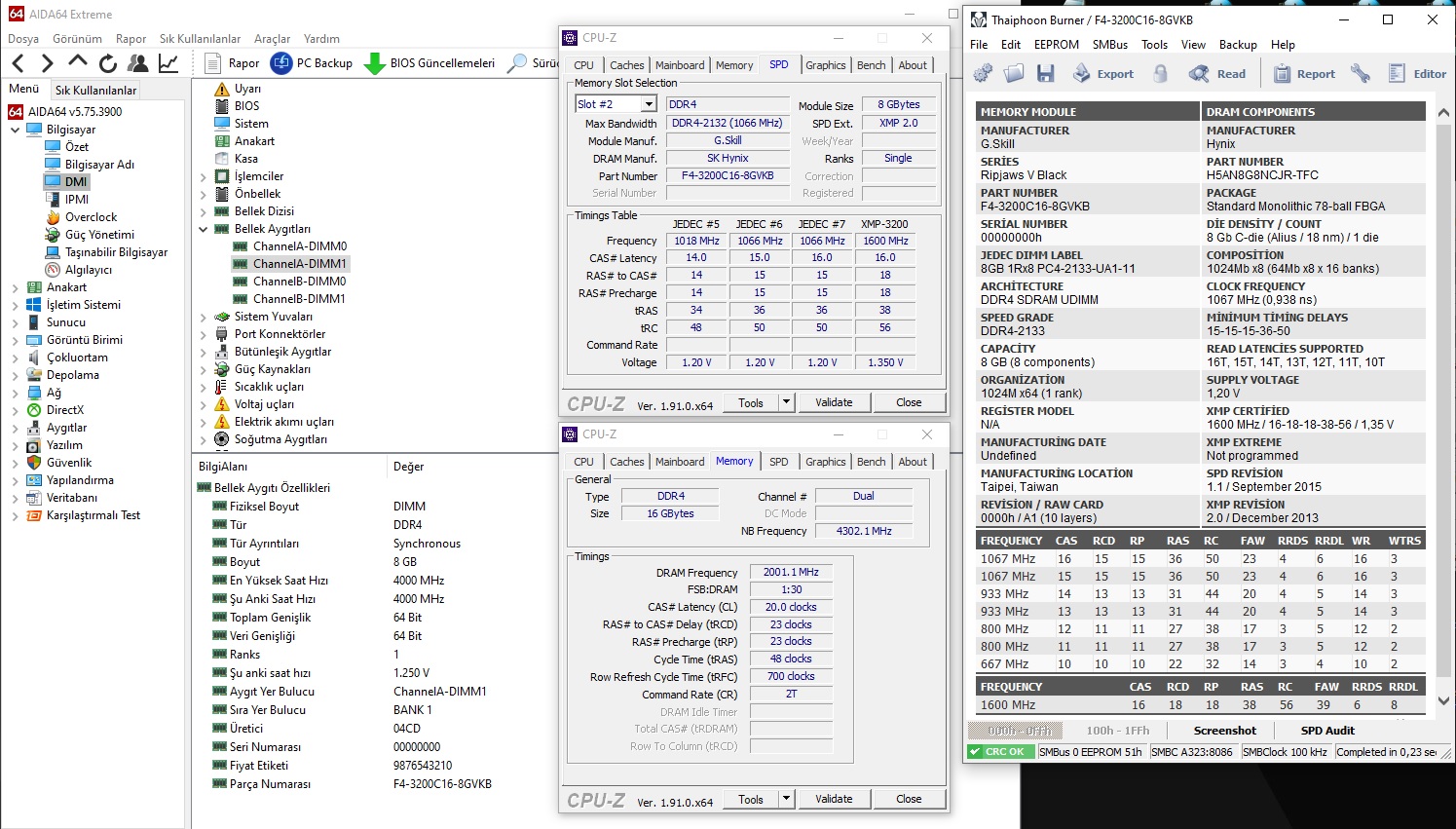
Task: Open Tools dropdown arrow in Memory window
Action: coord(786,799)
